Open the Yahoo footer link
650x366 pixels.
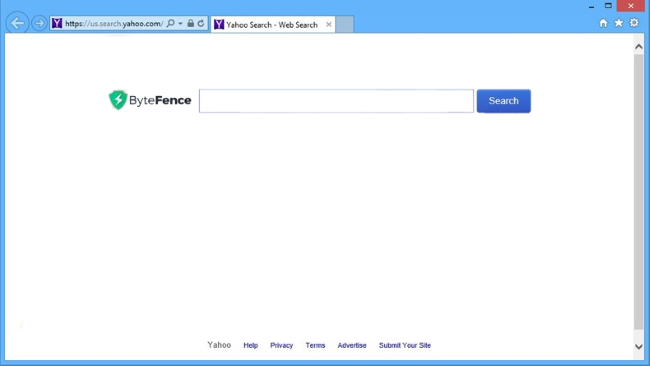pos(219,345)
